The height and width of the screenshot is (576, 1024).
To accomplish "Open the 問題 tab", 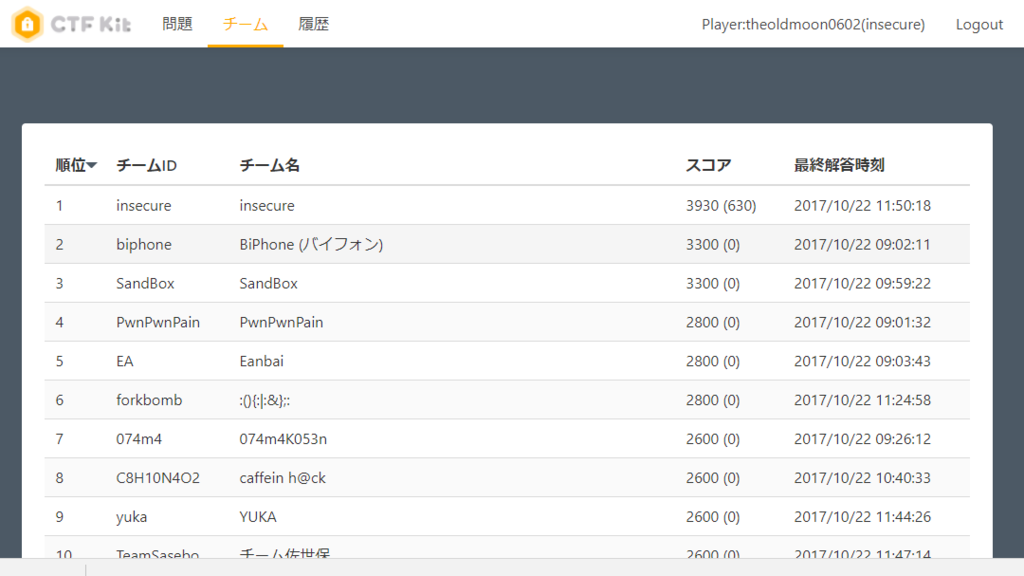I will (x=177, y=24).
